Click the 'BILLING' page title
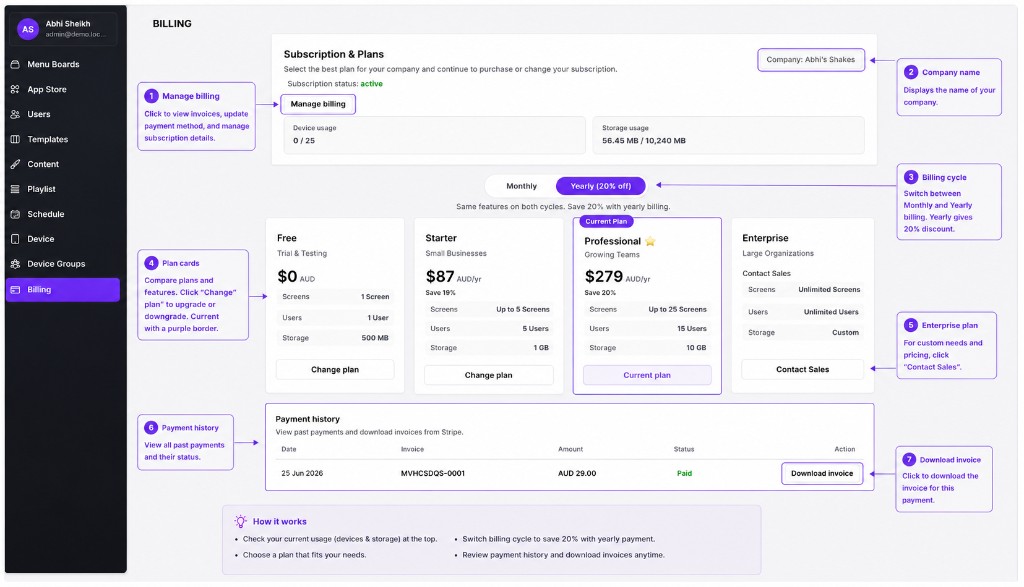The image size is (1024, 587). point(172,24)
